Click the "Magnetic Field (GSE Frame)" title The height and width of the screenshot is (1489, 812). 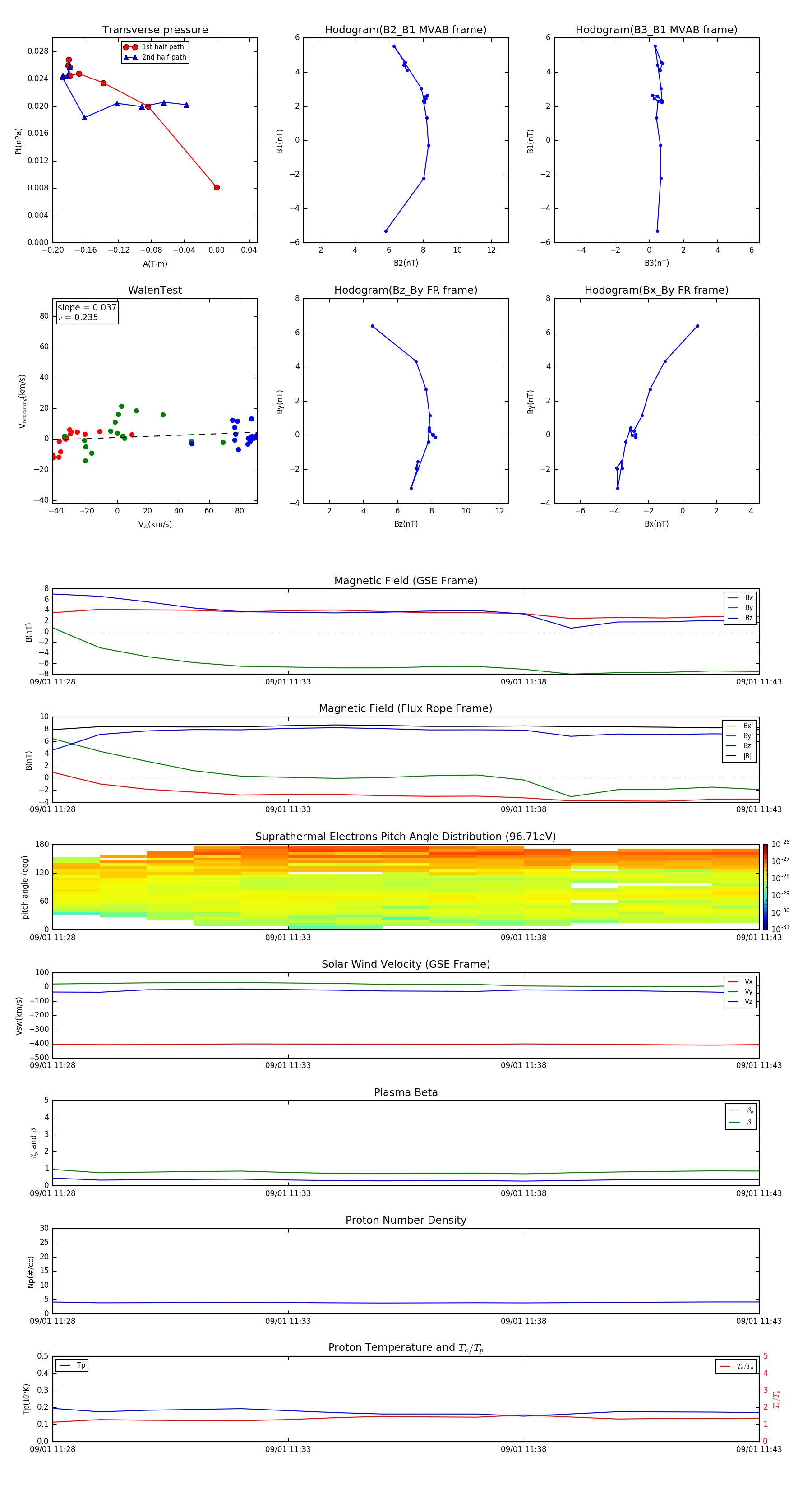pyautogui.click(x=406, y=581)
